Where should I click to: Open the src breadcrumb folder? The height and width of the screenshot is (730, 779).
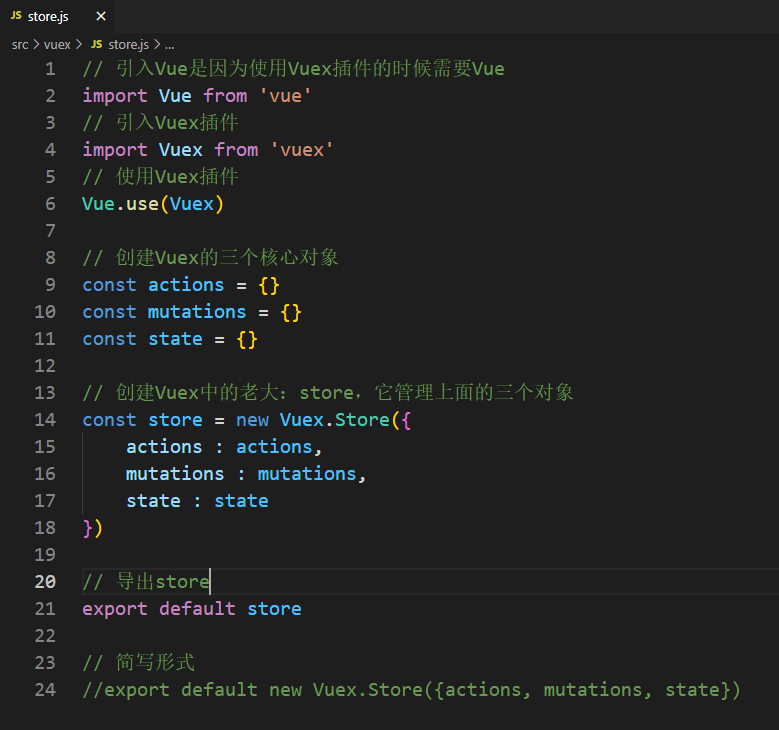(20, 45)
